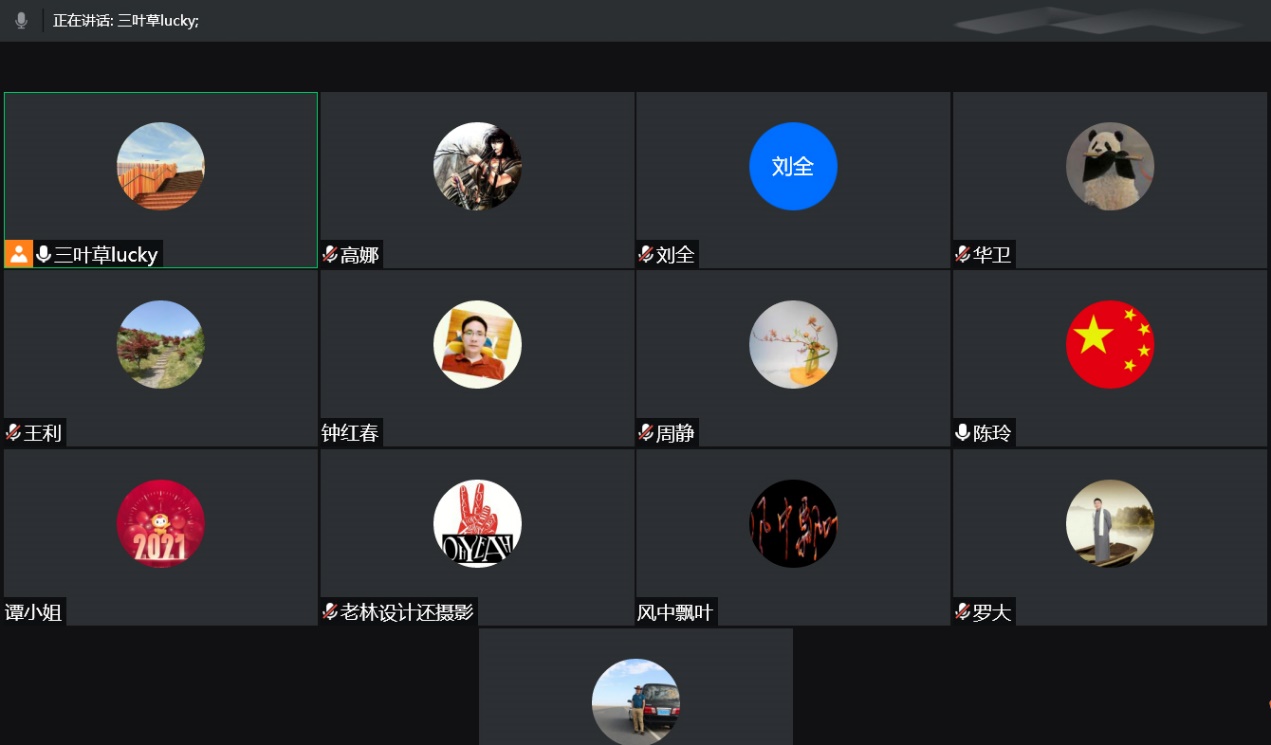Click the muted mic icon beside 周静
This screenshot has width=1271, height=745.
tap(646, 433)
